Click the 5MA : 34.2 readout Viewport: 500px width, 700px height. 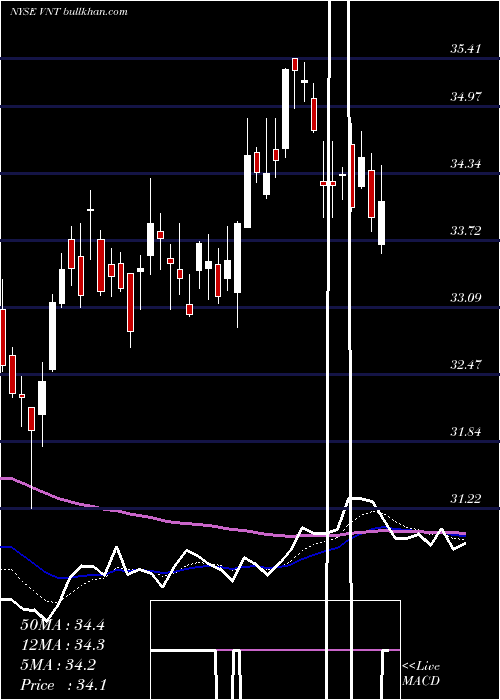(58, 665)
